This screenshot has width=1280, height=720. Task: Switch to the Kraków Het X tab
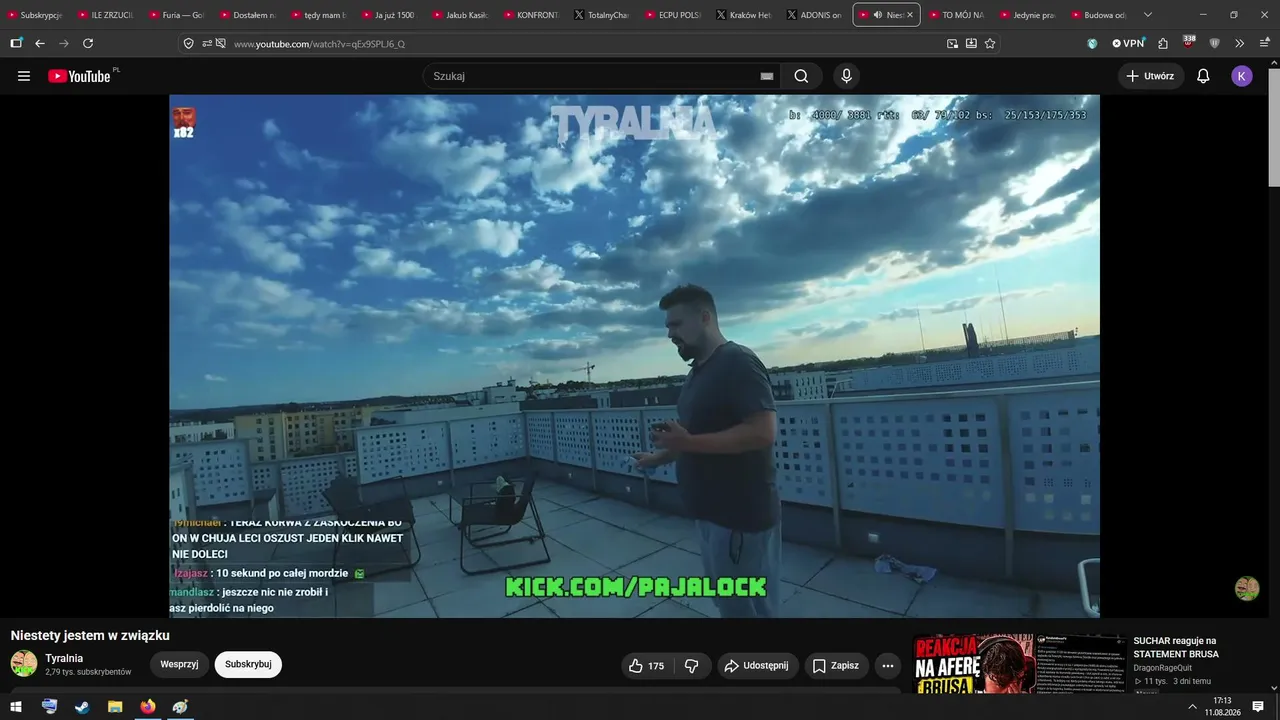[744, 15]
